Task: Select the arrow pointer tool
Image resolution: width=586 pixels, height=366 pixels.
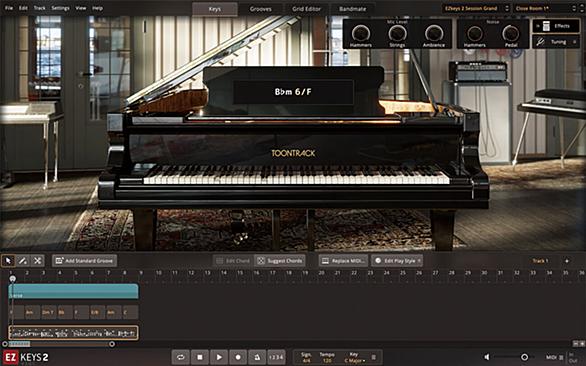Action: [8, 261]
